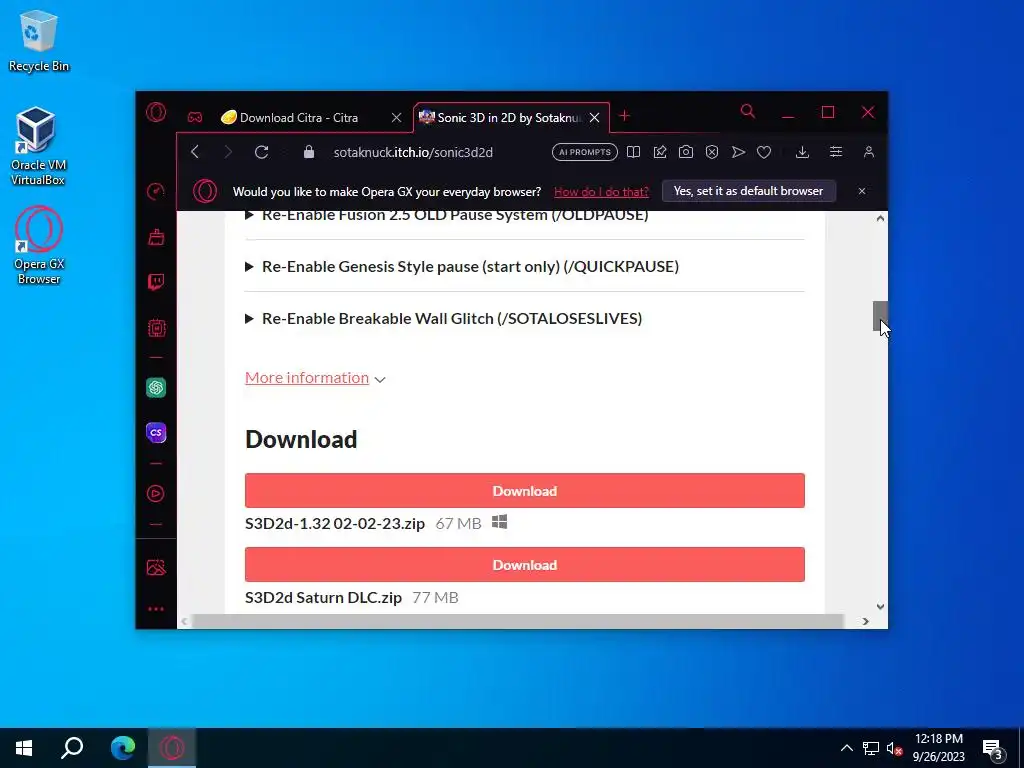1024x768 pixels.
Task: Click AI PROMPTS button in address bar
Action: (584, 152)
